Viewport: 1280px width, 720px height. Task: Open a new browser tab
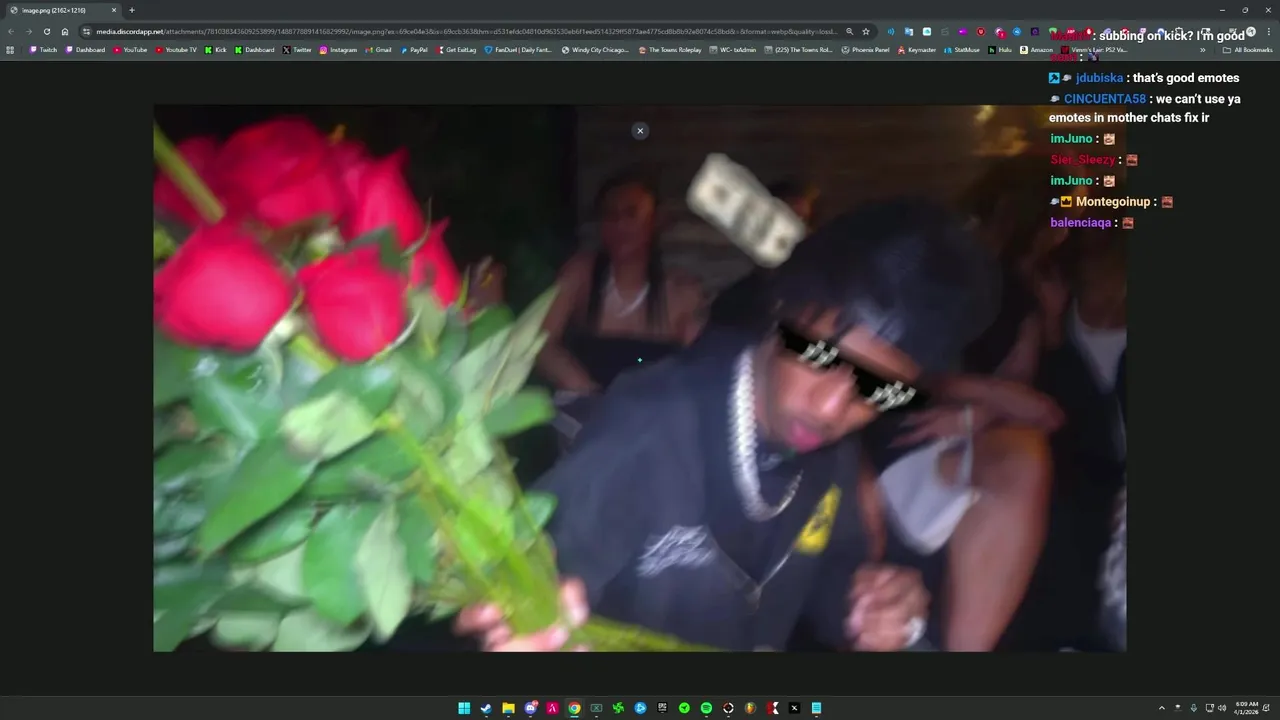click(x=132, y=10)
